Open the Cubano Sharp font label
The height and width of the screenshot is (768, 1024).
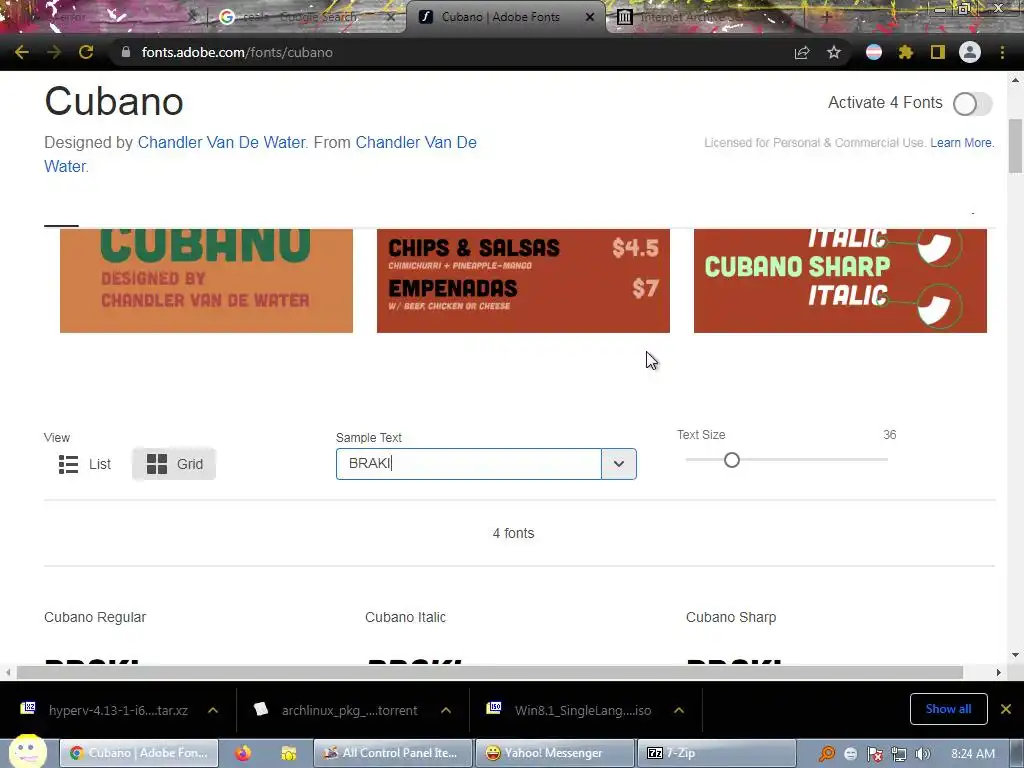[731, 617]
